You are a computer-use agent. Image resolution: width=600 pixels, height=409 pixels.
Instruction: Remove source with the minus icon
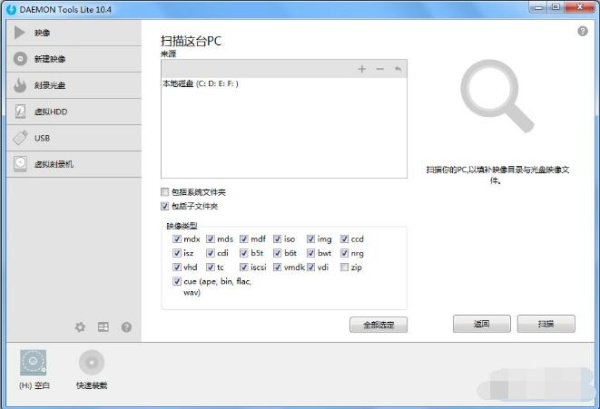tap(380, 69)
